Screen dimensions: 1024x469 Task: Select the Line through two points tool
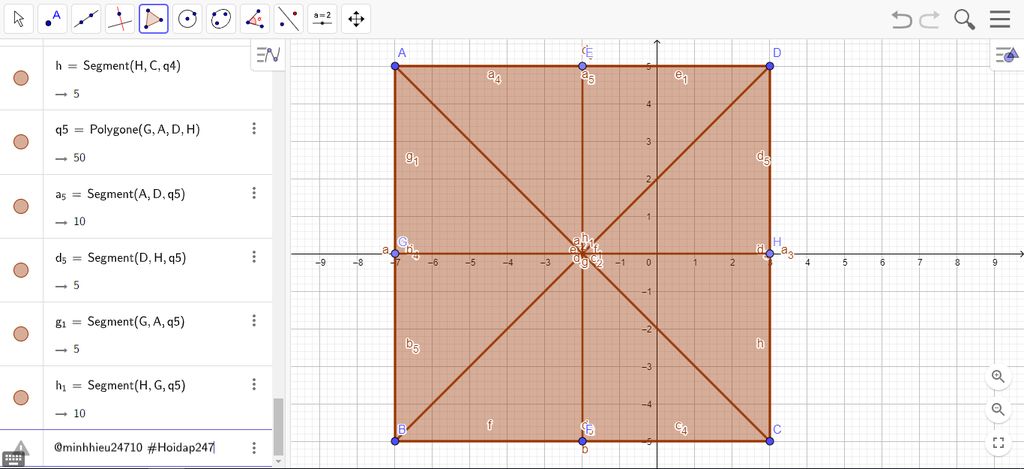[86, 19]
